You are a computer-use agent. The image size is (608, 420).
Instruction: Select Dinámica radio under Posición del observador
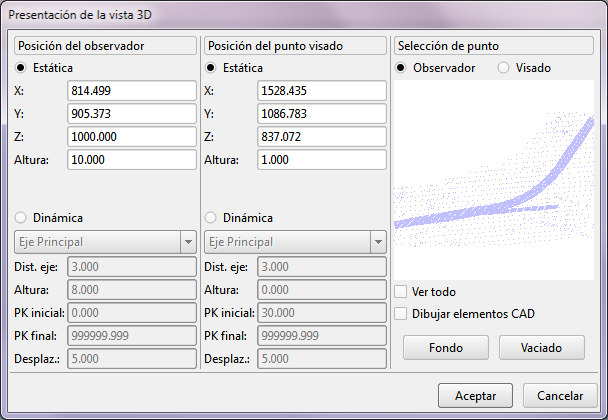(x=22, y=218)
